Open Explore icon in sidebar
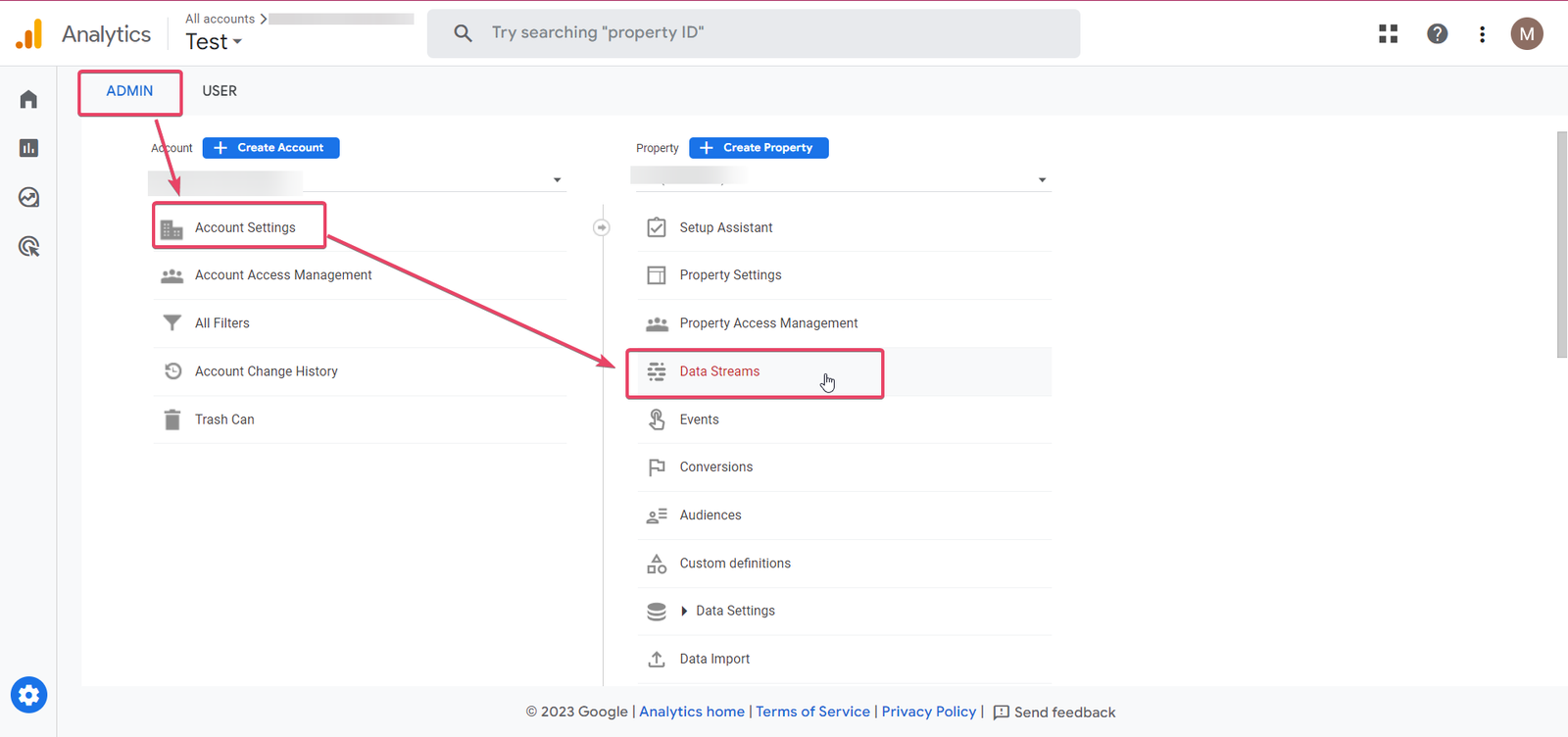This screenshot has height=737, width=1568. click(28, 197)
